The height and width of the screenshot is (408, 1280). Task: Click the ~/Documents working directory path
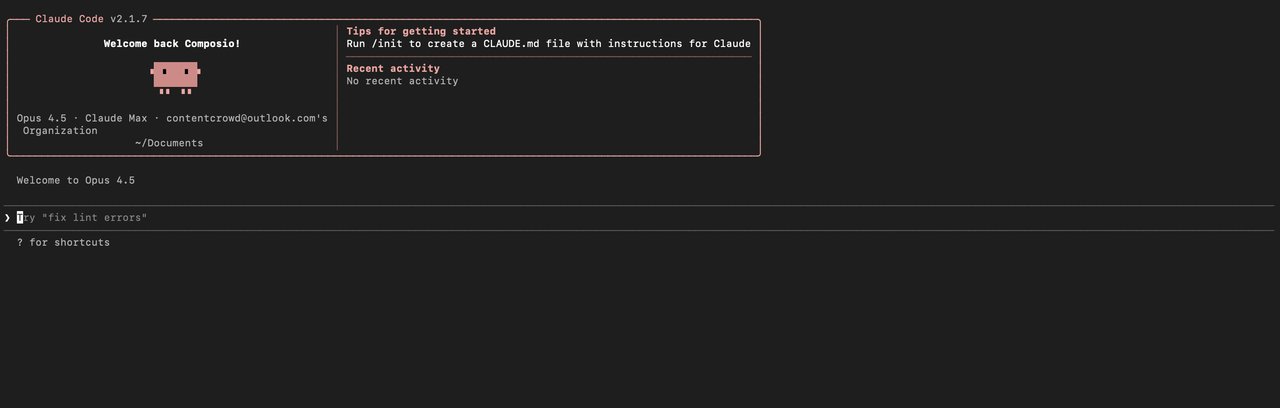[x=169, y=143]
